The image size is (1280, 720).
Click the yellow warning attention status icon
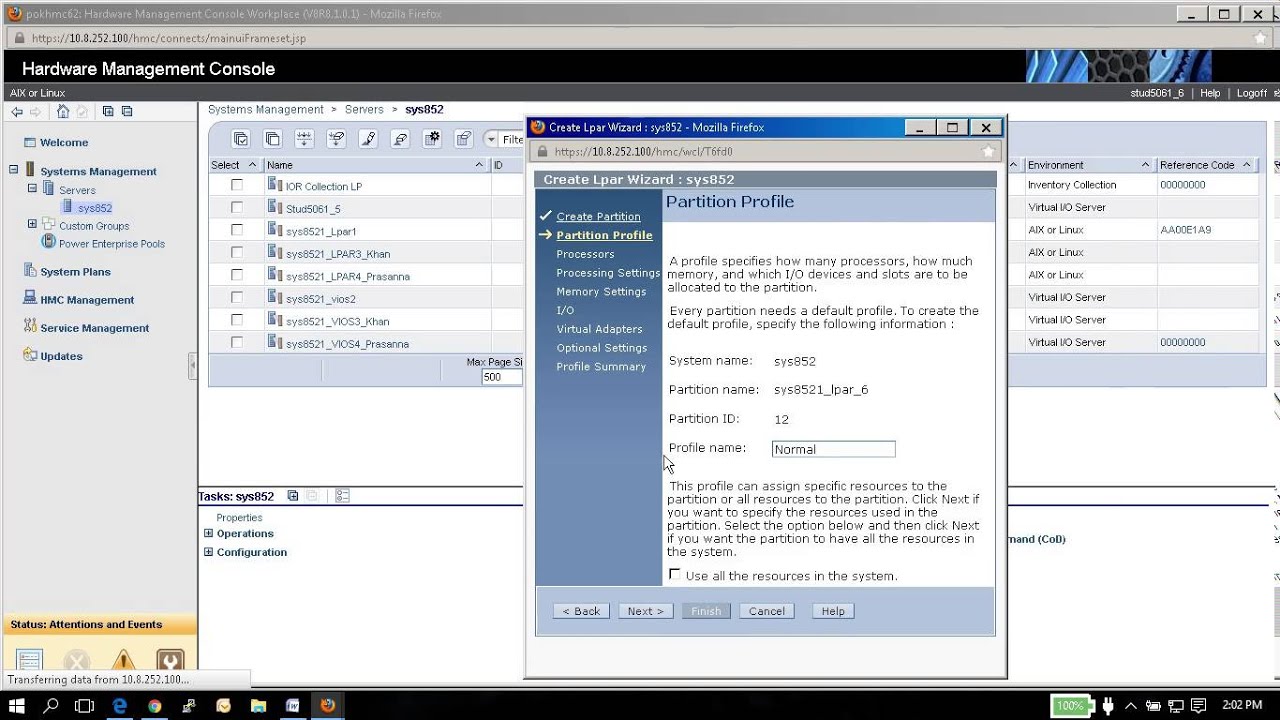(x=124, y=661)
